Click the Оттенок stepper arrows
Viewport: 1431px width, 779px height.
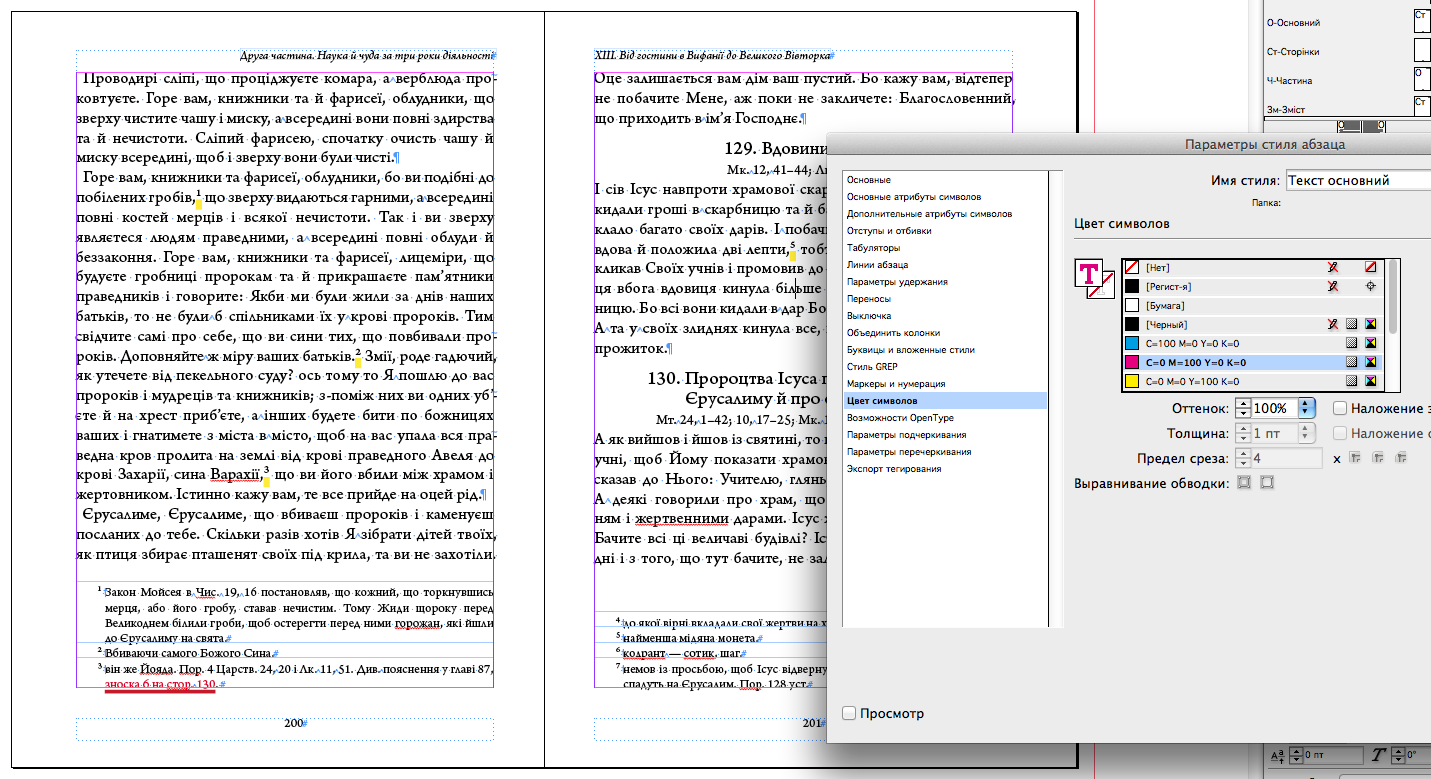click(1244, 408)
